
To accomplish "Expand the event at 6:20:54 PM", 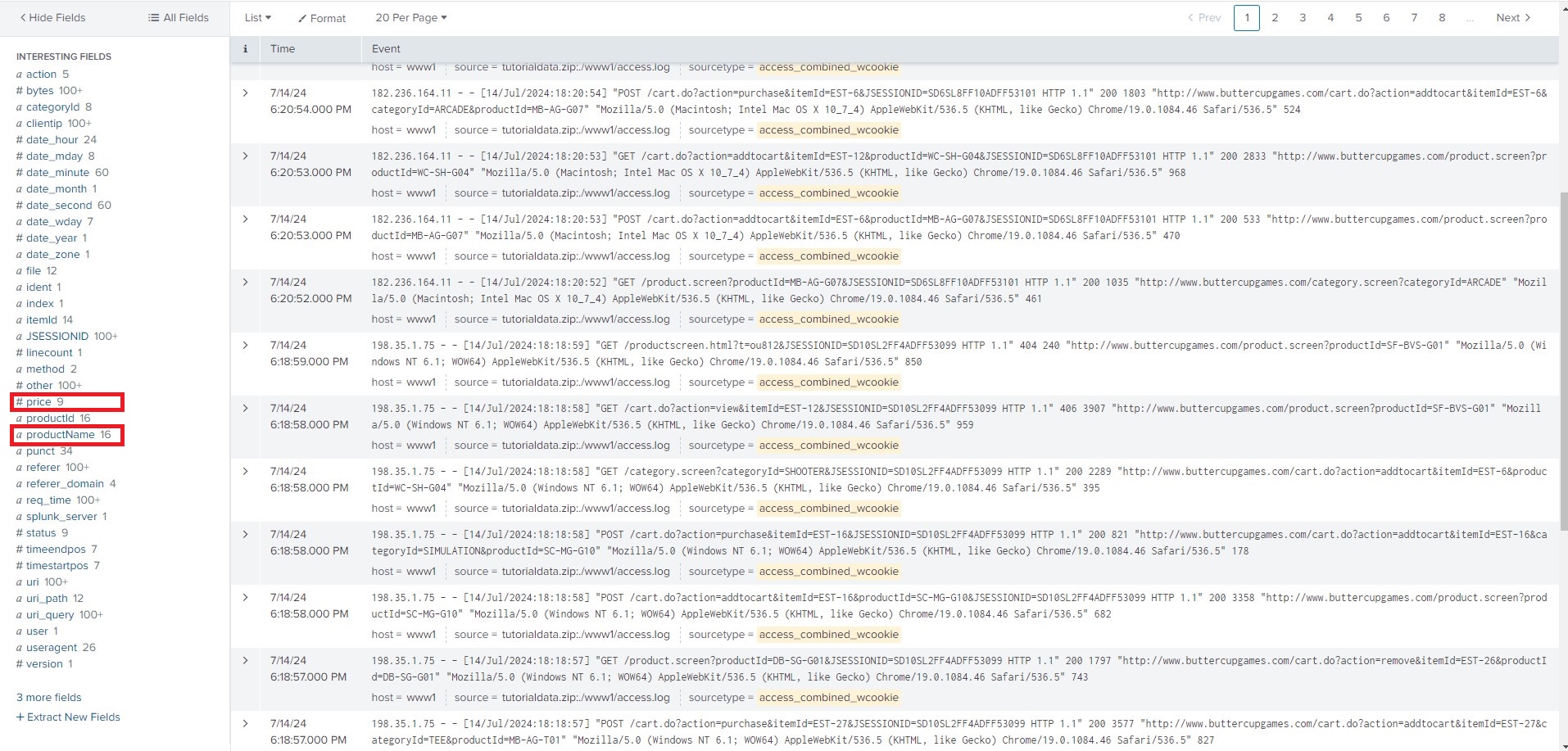I will [245, 93].
